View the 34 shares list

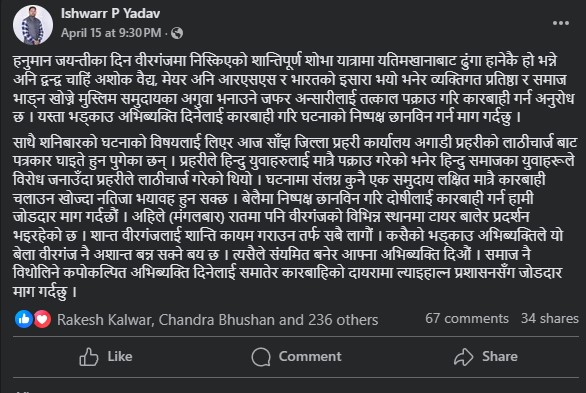pyautogui.click(x=550, y=319)
